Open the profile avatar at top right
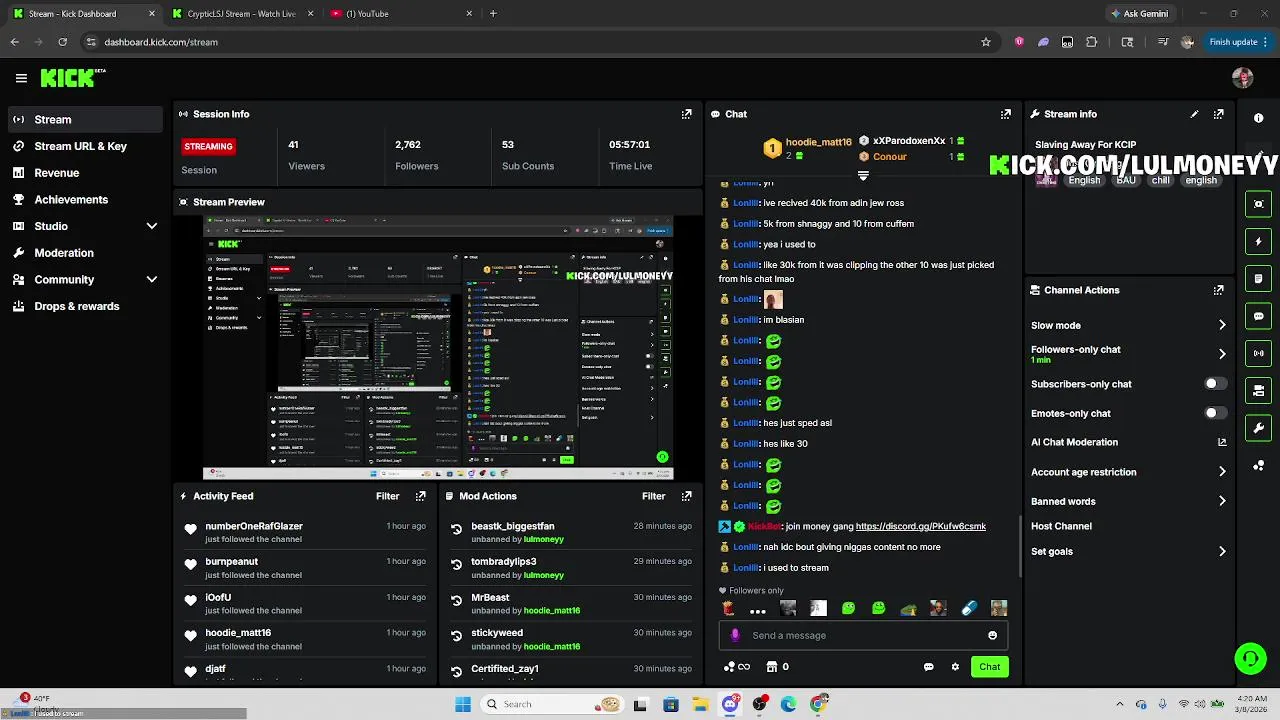The height and width of the screenshot is (720, 1280). [x=1243, y=78]
